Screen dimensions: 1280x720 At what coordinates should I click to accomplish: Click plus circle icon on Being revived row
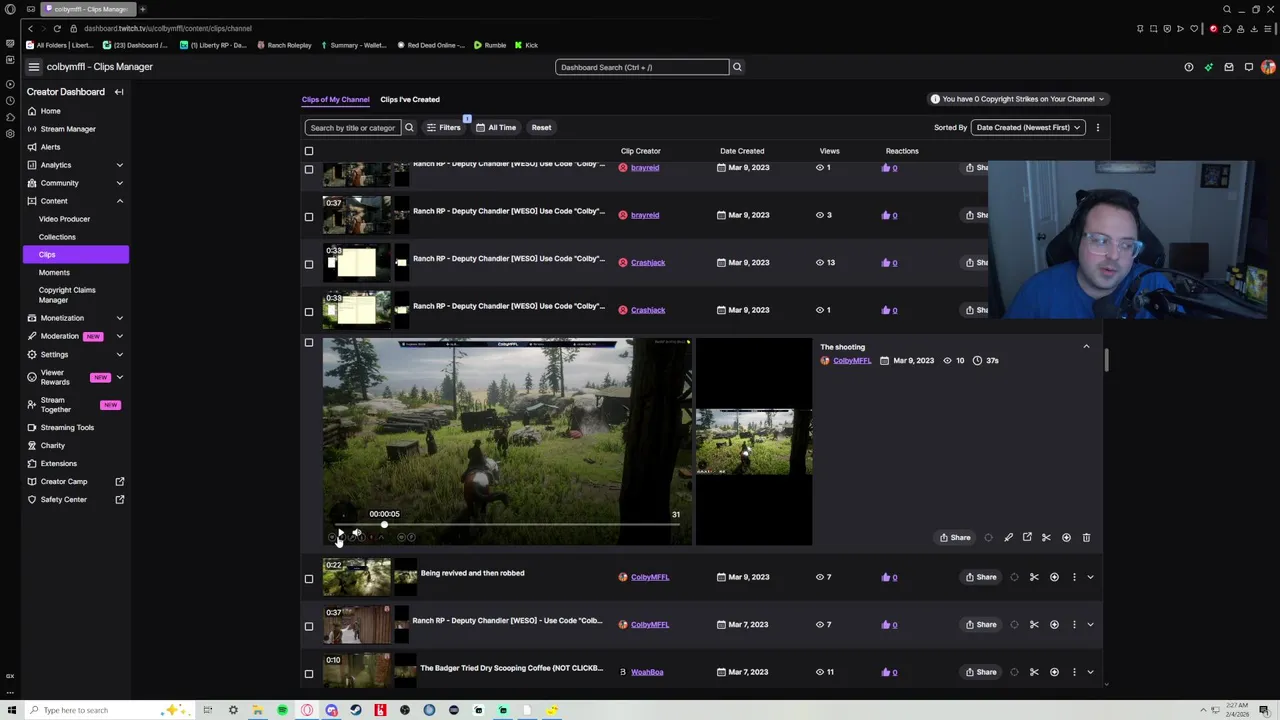point(1054,577)
